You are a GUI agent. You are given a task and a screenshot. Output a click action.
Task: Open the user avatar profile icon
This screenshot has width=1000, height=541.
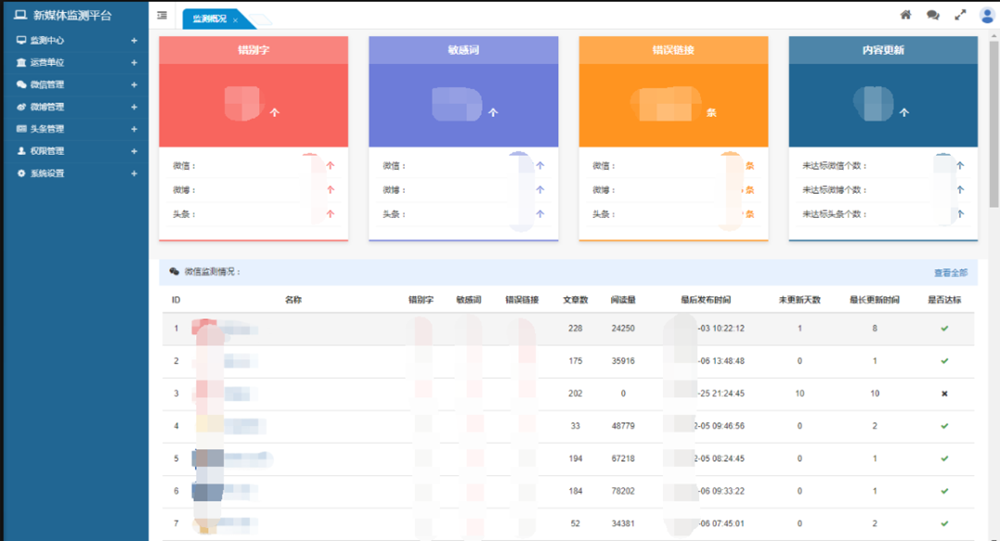(x=987, y=15)
